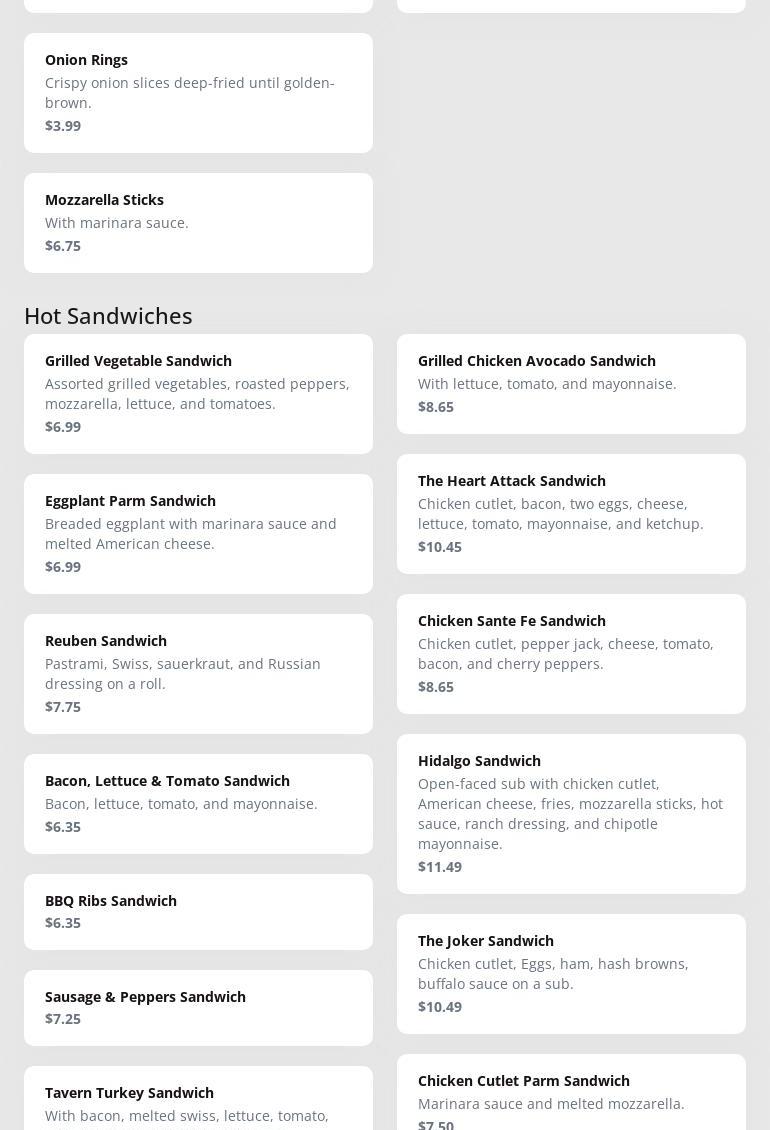Select the Grilled Chicken Avocado Sandwich
The height and width of the screenshot is (1130, 770).
tap(571, 383)
